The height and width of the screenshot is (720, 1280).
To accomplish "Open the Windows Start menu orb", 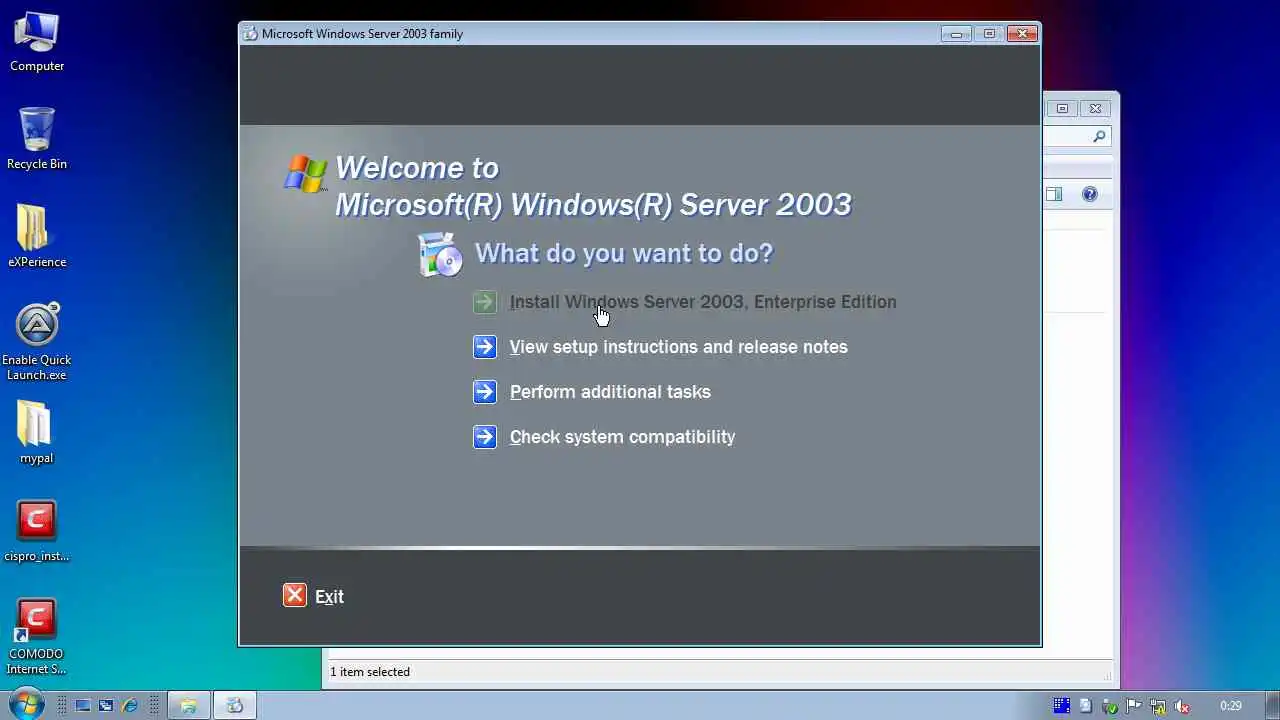I will (25, 704).
